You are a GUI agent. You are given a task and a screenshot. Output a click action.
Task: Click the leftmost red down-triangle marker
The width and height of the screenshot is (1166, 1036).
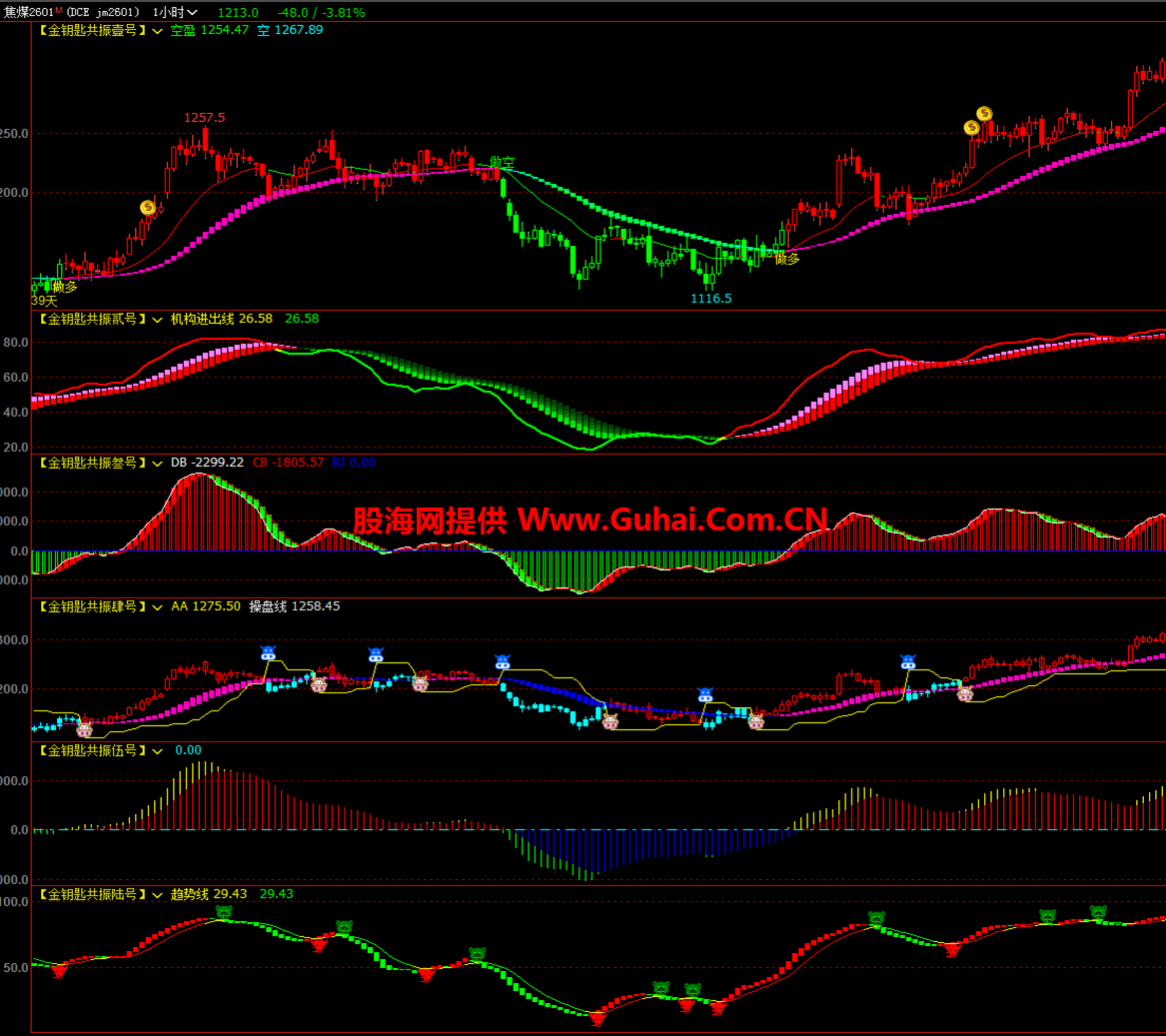coord(58,970)
